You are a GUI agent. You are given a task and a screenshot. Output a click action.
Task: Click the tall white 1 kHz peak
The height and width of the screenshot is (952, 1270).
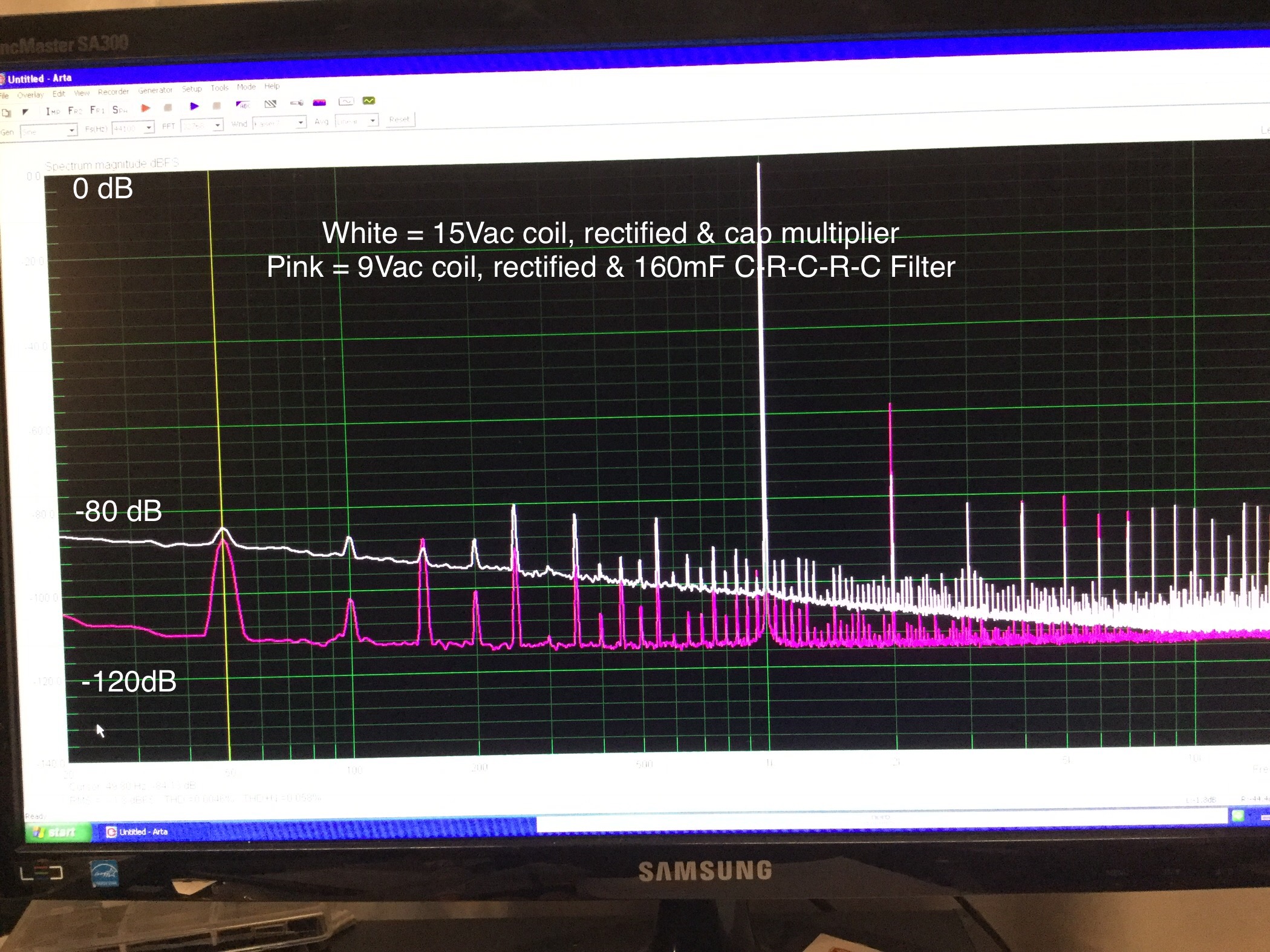pyautogui.click(x=762, y=375)
